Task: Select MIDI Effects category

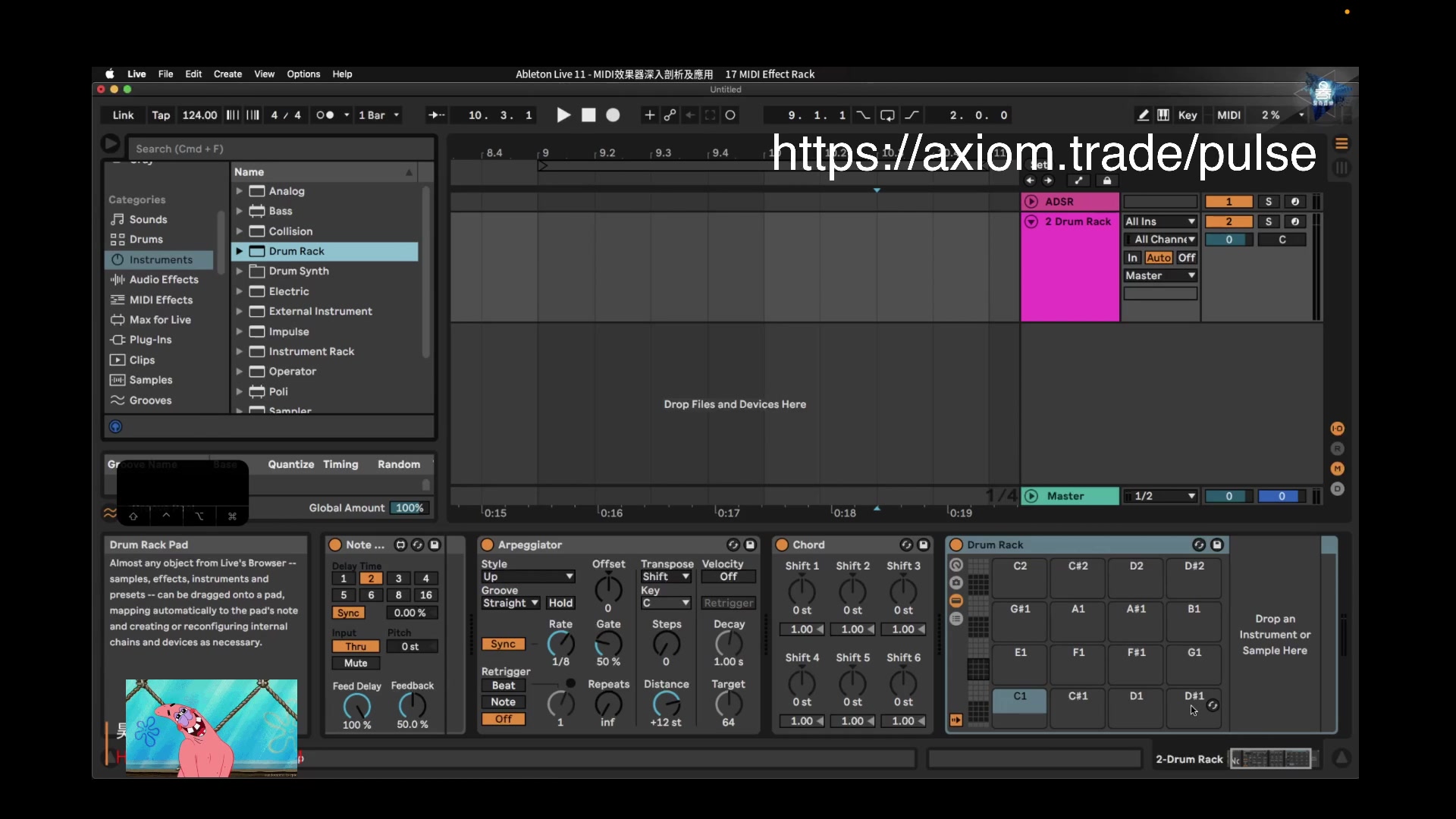Action: (161, 300)
